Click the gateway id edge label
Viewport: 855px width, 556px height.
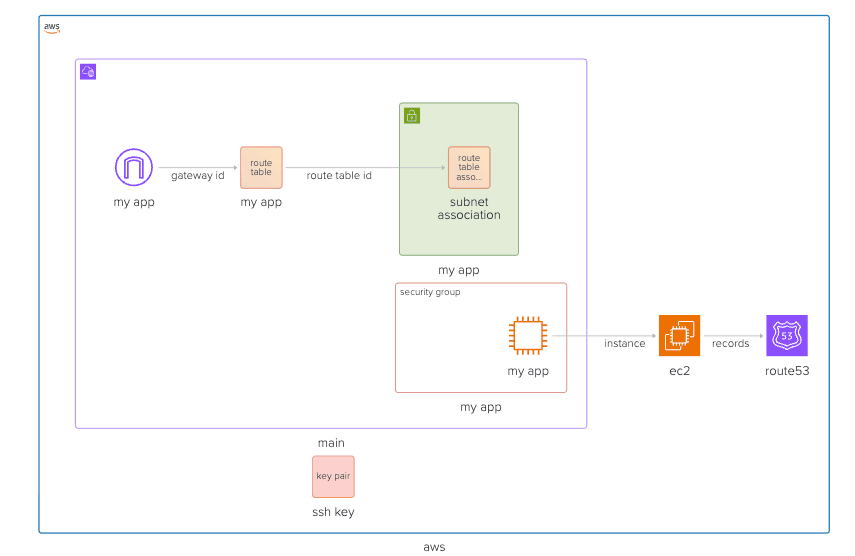[x=198, y=176]
